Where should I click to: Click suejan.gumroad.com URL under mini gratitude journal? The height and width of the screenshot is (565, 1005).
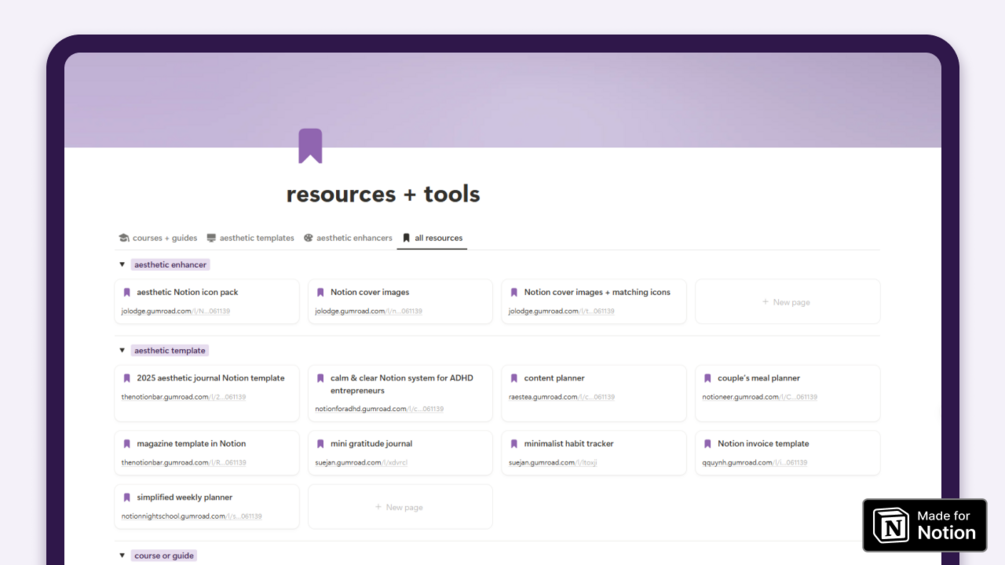(x=361, y=463)
